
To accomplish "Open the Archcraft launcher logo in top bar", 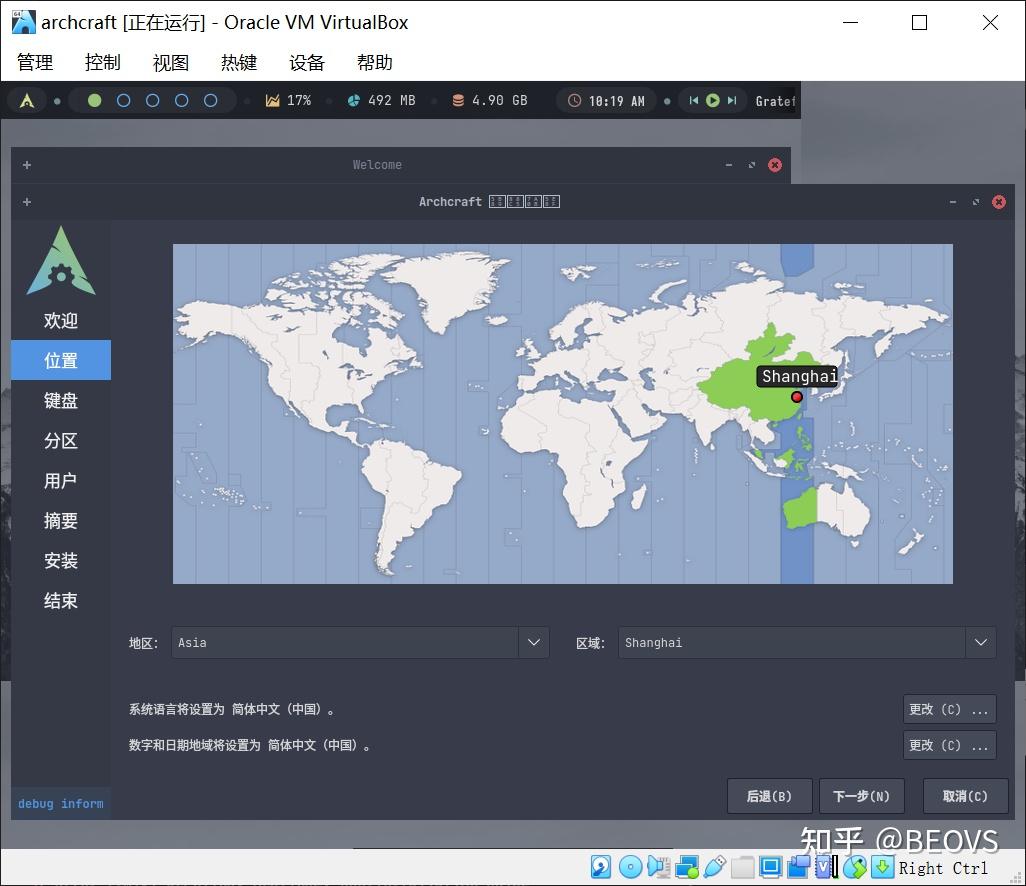I will tap(27, 100).
